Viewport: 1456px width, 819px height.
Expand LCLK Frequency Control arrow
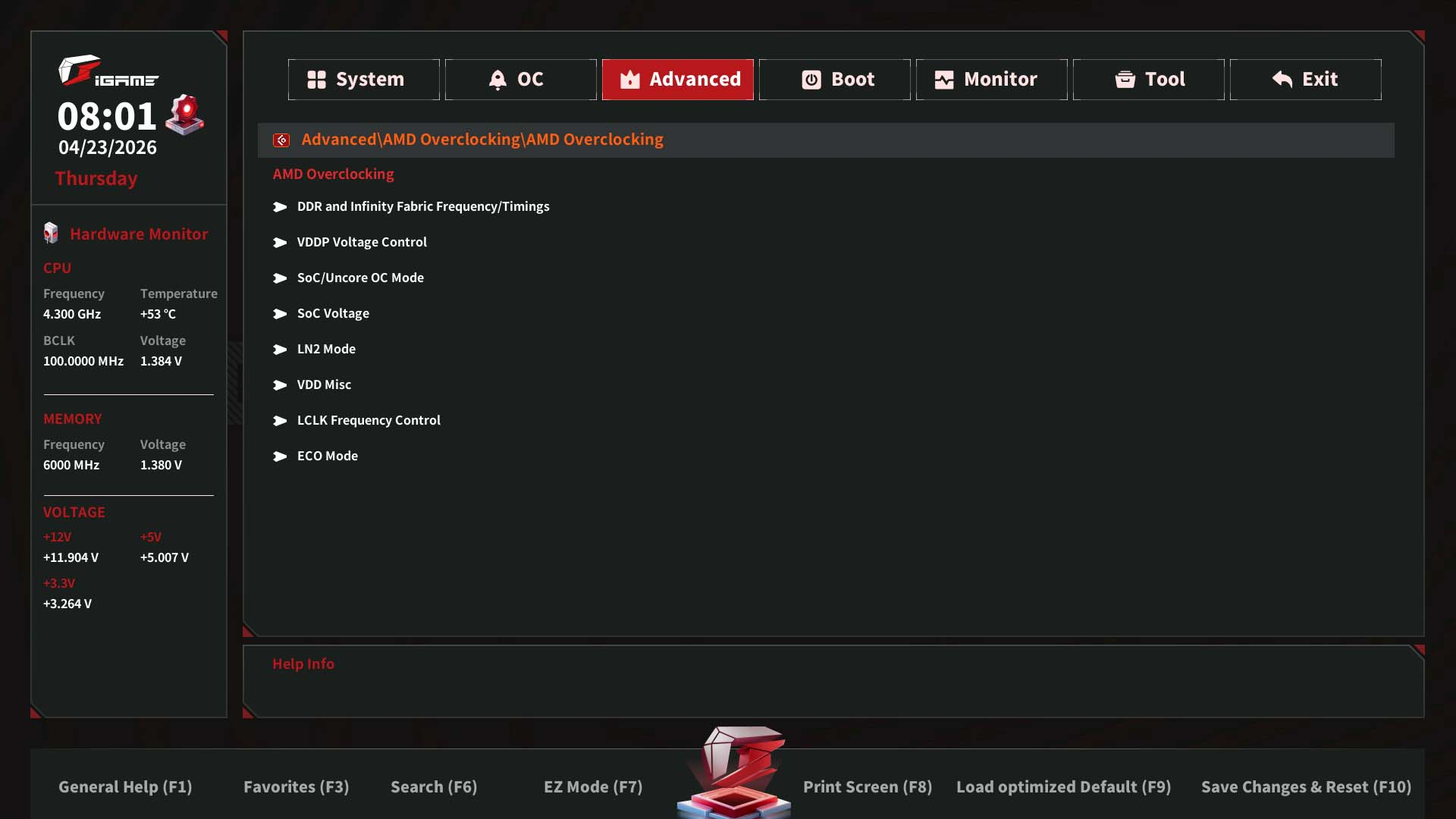point(280,421)
